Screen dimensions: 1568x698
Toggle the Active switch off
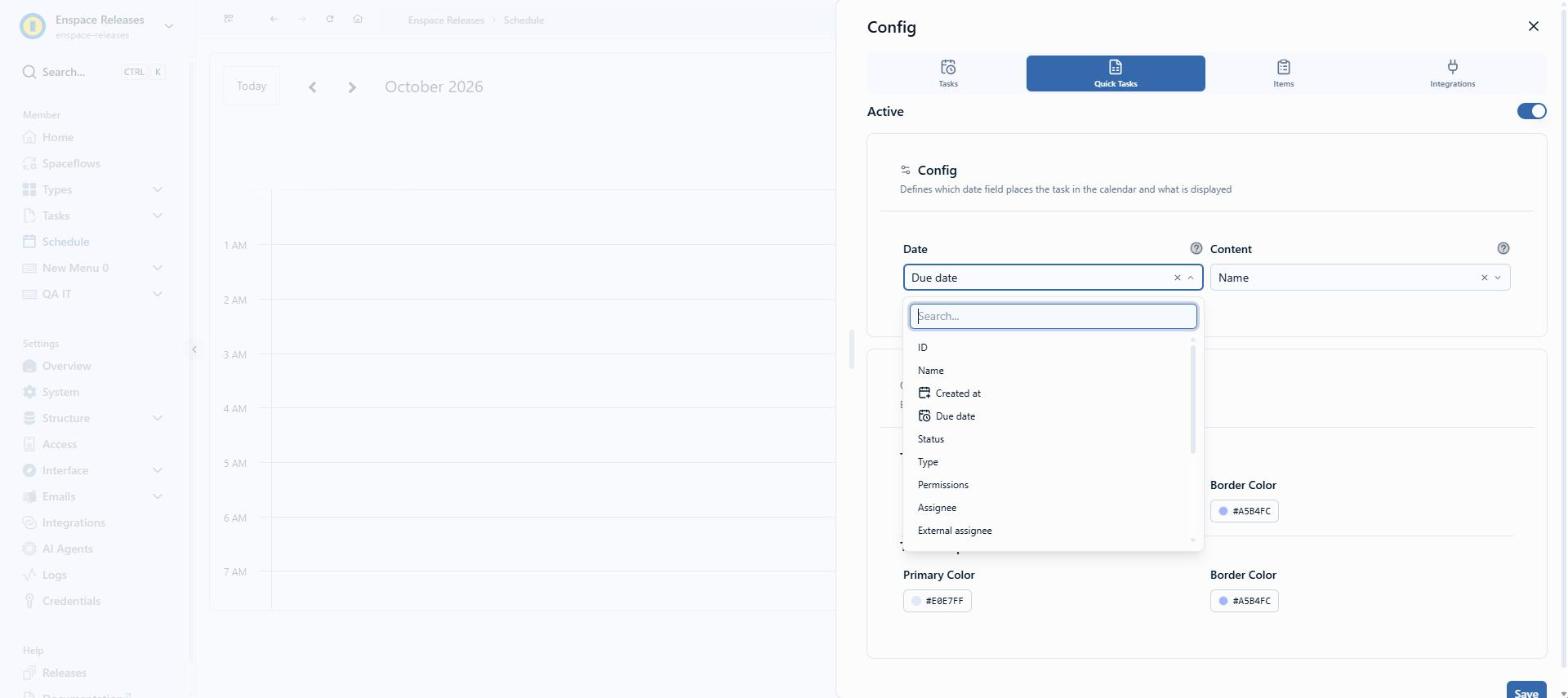[1531, 111]
